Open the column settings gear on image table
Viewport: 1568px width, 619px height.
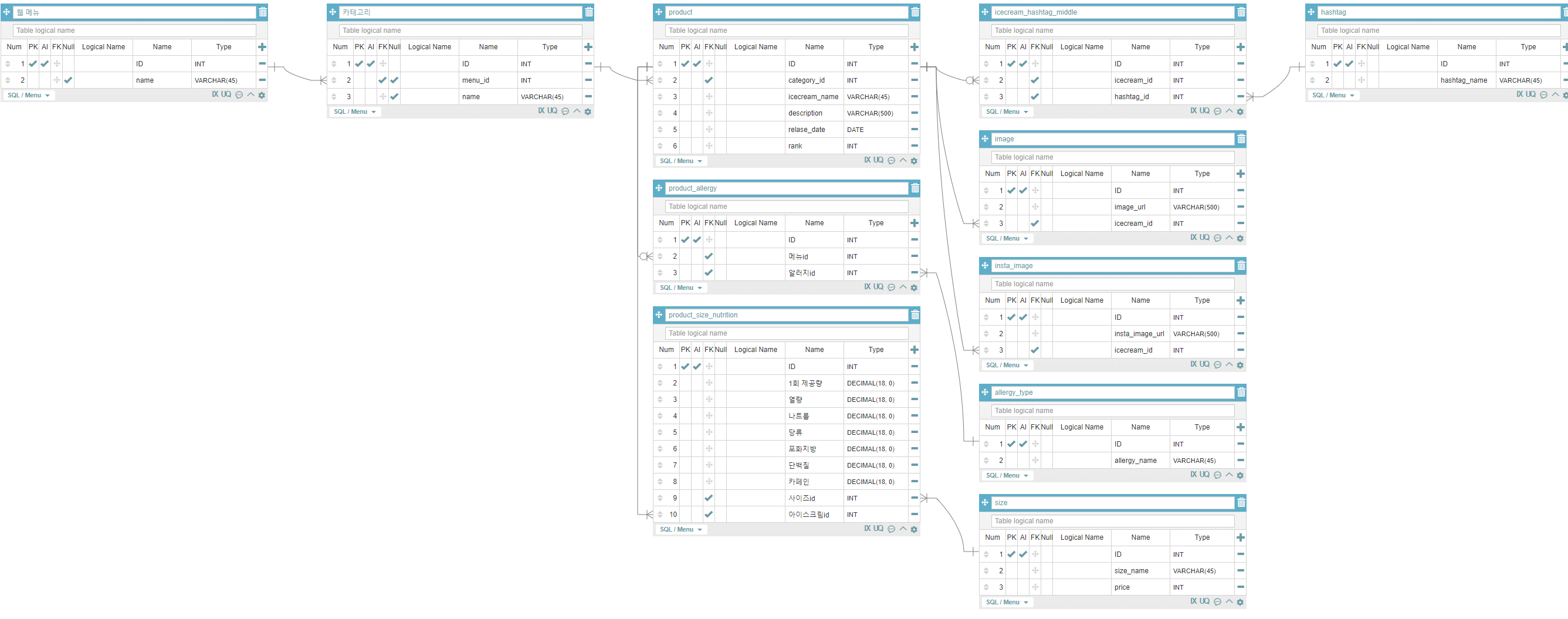(x=1240, y=238)
